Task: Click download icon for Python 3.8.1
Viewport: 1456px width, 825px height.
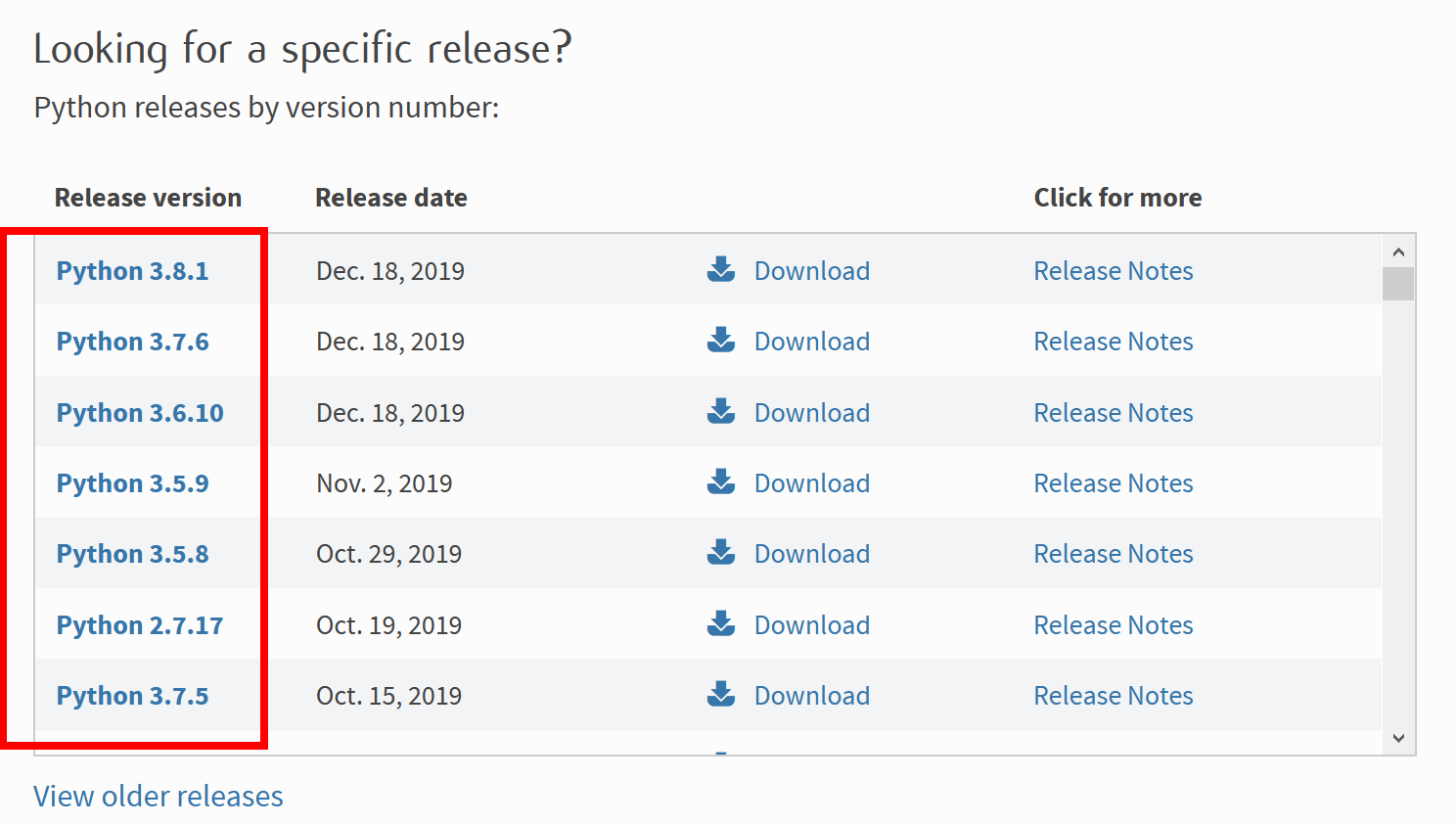Action: pyautogui.click(x=721, y=269)
